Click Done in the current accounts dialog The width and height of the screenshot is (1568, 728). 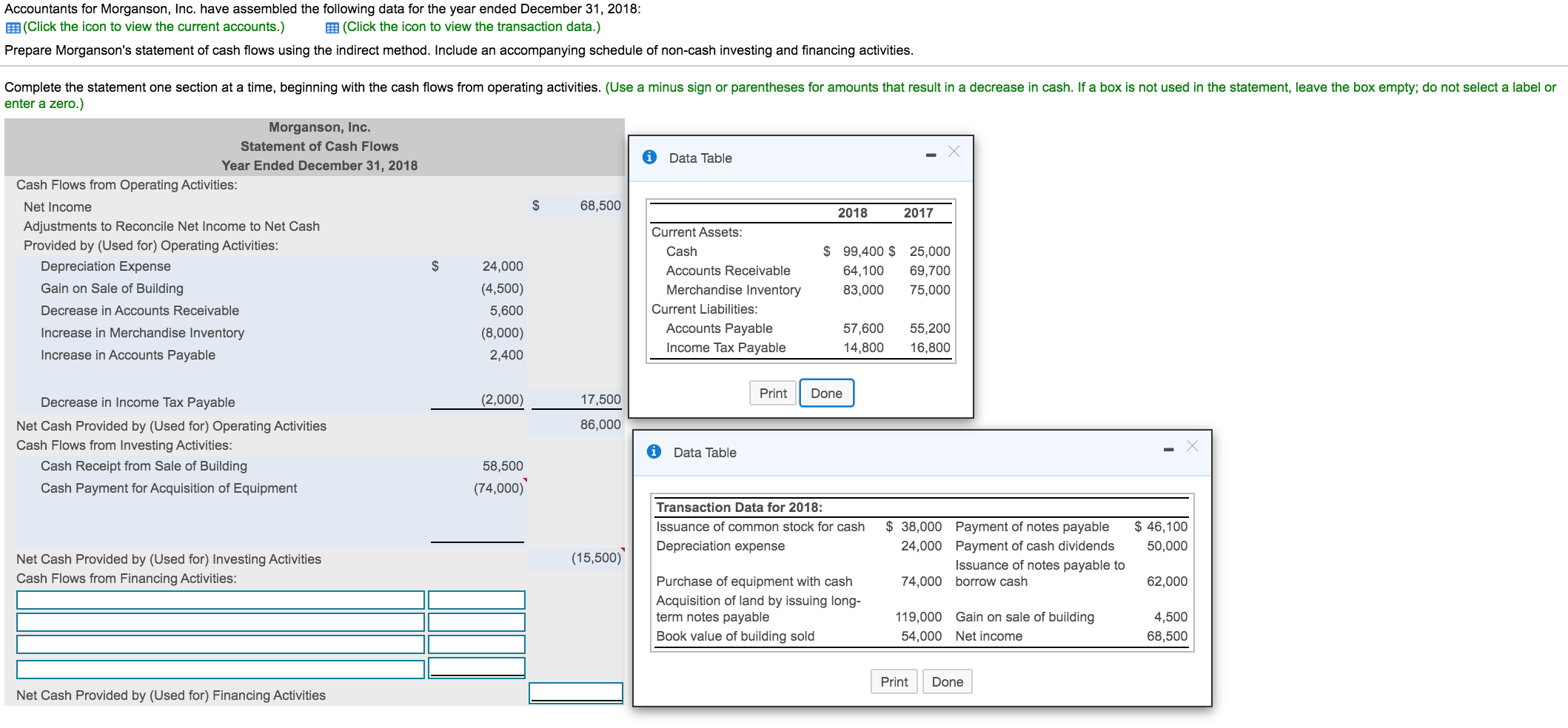826,393
